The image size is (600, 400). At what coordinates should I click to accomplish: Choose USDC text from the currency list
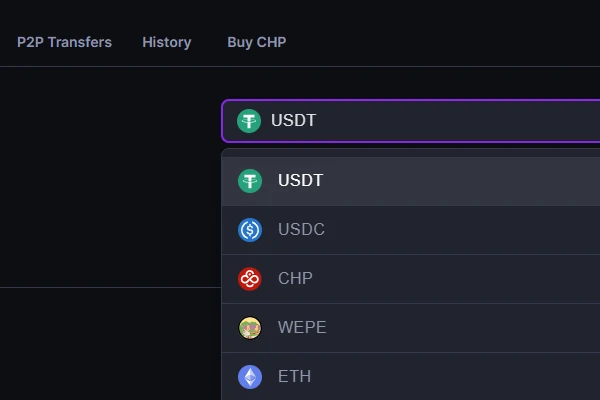[301, 230]
